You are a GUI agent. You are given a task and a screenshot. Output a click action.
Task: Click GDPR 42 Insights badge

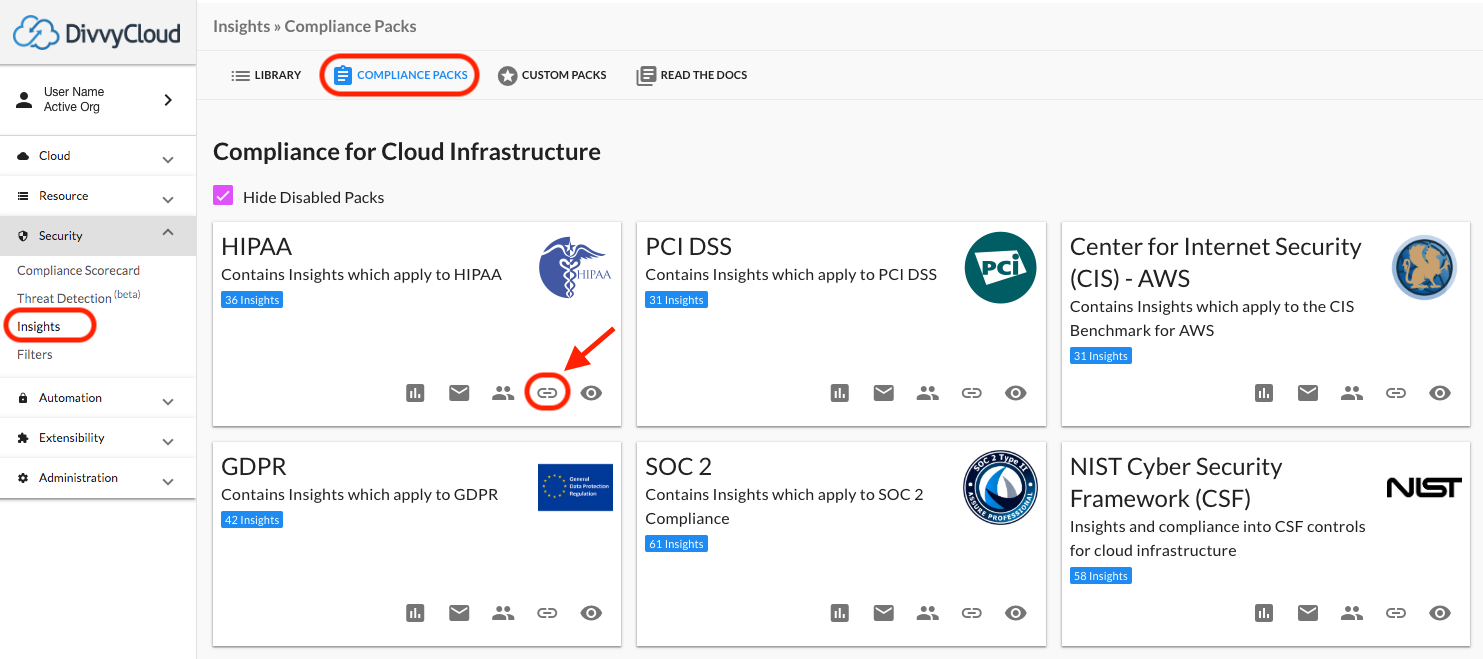252,520
